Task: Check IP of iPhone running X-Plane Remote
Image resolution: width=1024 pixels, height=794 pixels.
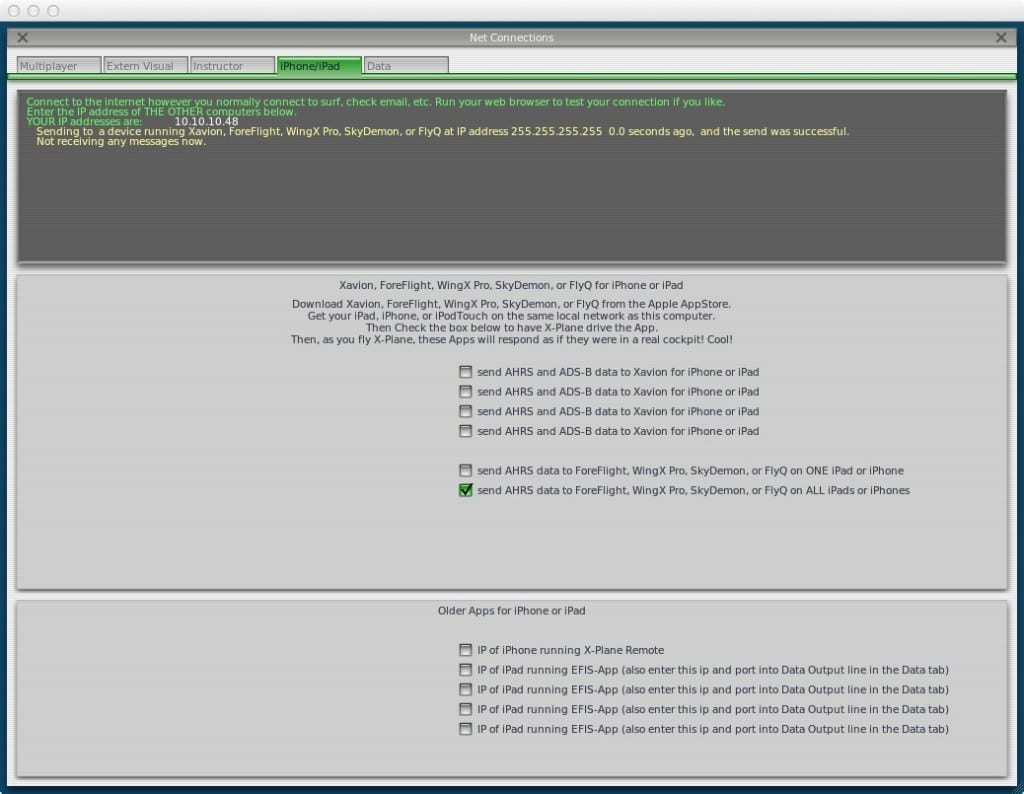Action: click(465, 650)
